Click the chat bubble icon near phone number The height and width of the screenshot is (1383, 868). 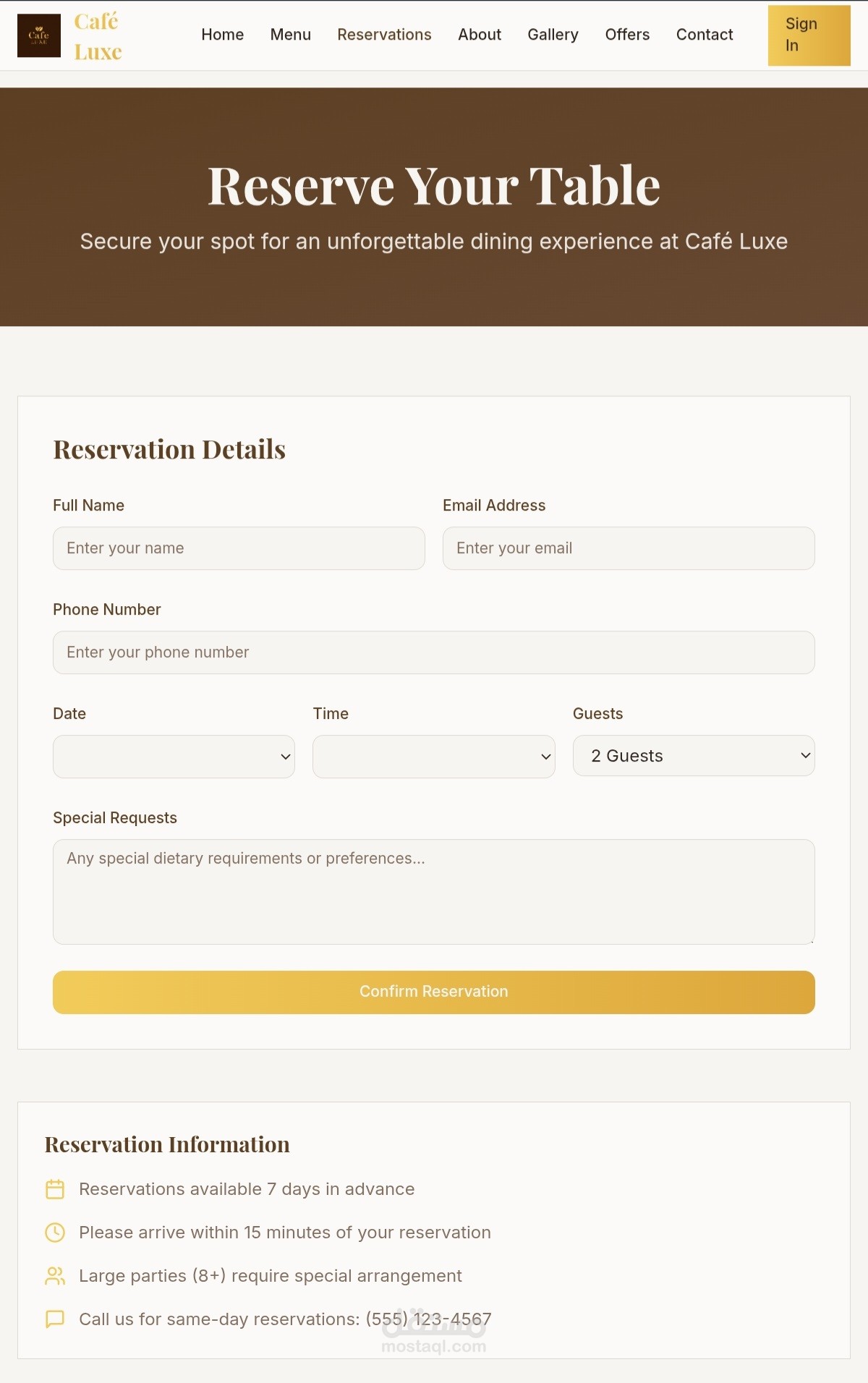55,1319
